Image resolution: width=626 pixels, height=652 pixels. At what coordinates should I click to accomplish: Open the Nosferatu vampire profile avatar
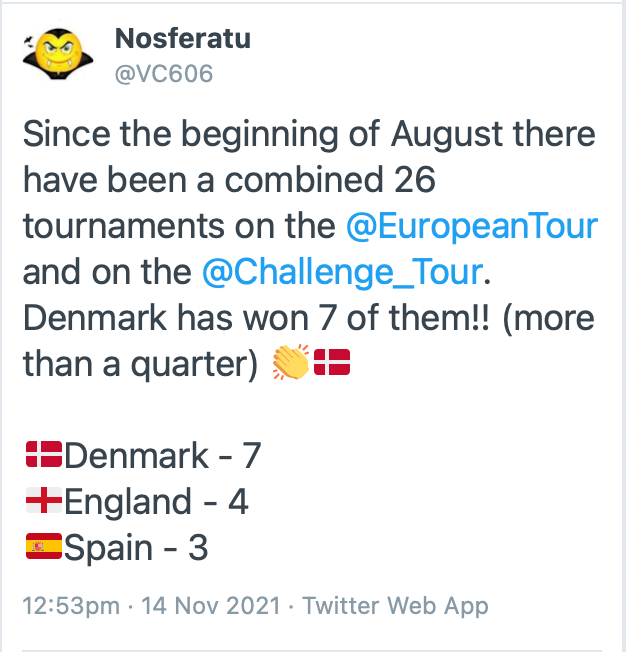(x=58, y=54)
